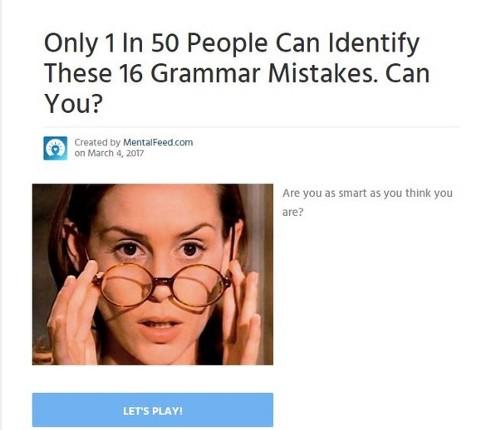Click 'You?' on the headline's last line
The width and height of the screenshot is (500, 430).
[73, 103]
